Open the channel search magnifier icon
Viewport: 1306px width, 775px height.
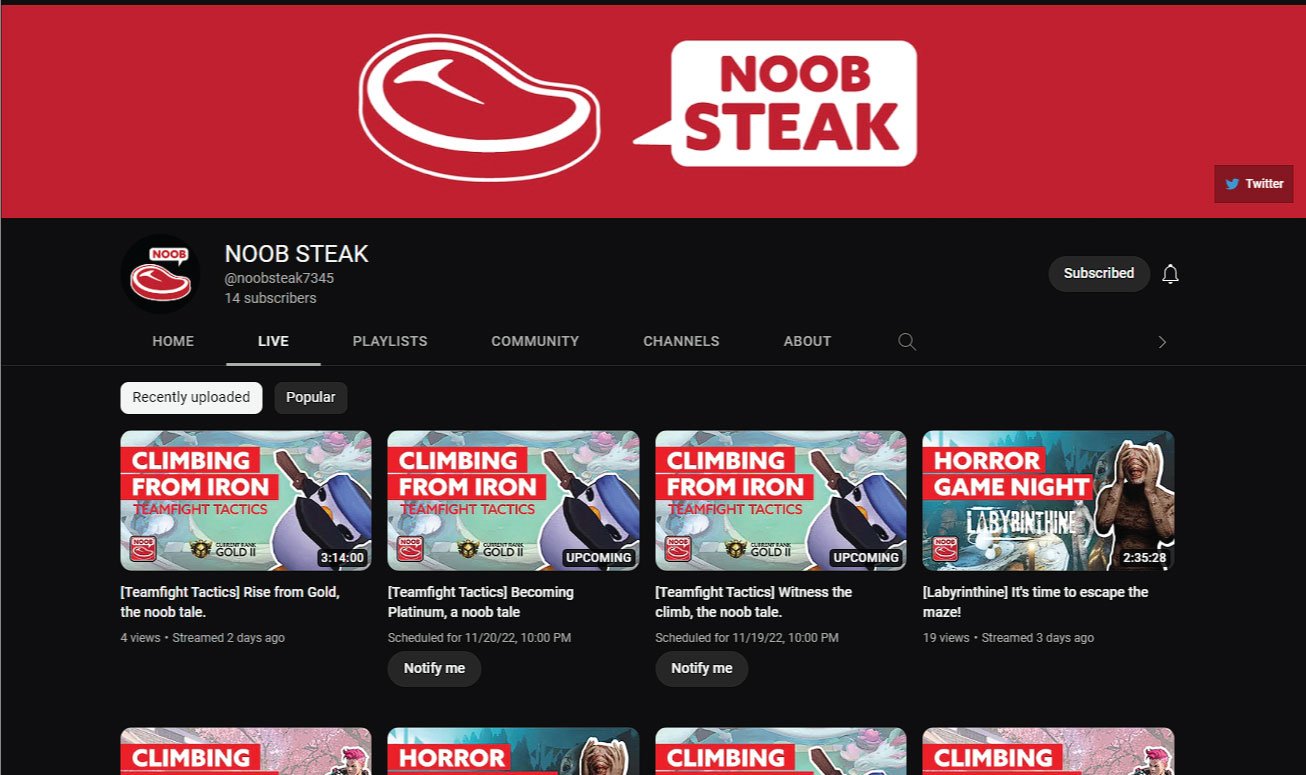[x=907, y=341]
